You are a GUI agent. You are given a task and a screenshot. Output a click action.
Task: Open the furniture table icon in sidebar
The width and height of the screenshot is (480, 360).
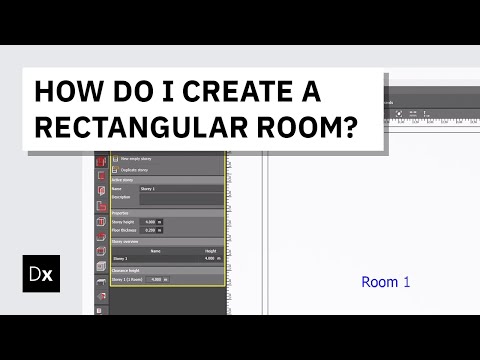click(x=101, y=282)
